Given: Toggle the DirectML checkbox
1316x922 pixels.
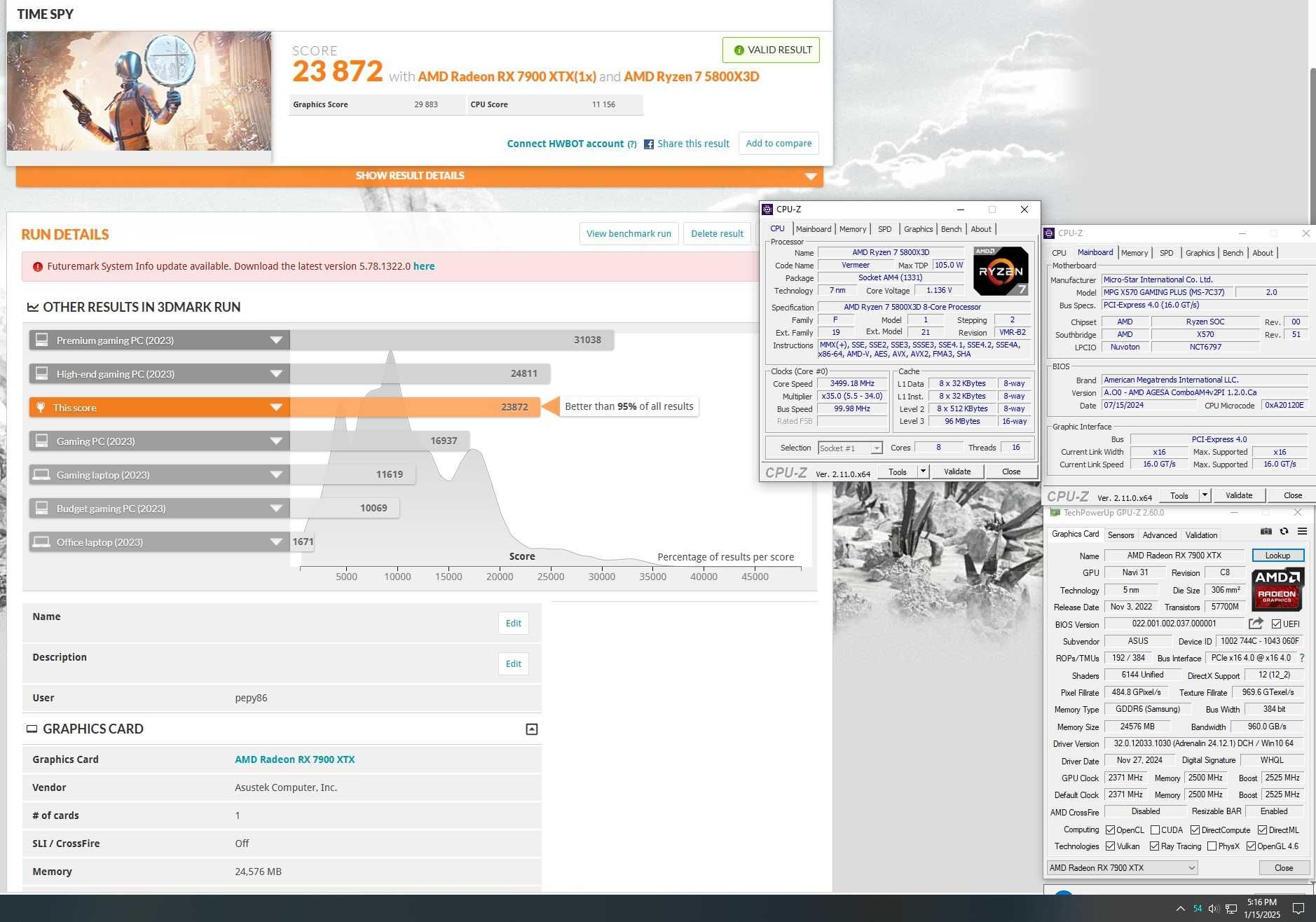Looking at the screenshot, I should [1262, 830].
